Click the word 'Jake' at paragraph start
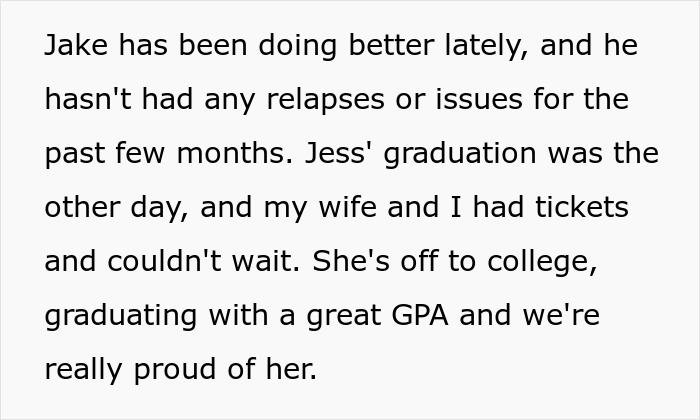Viewport: 700px width, 420px height. (76, 45)
